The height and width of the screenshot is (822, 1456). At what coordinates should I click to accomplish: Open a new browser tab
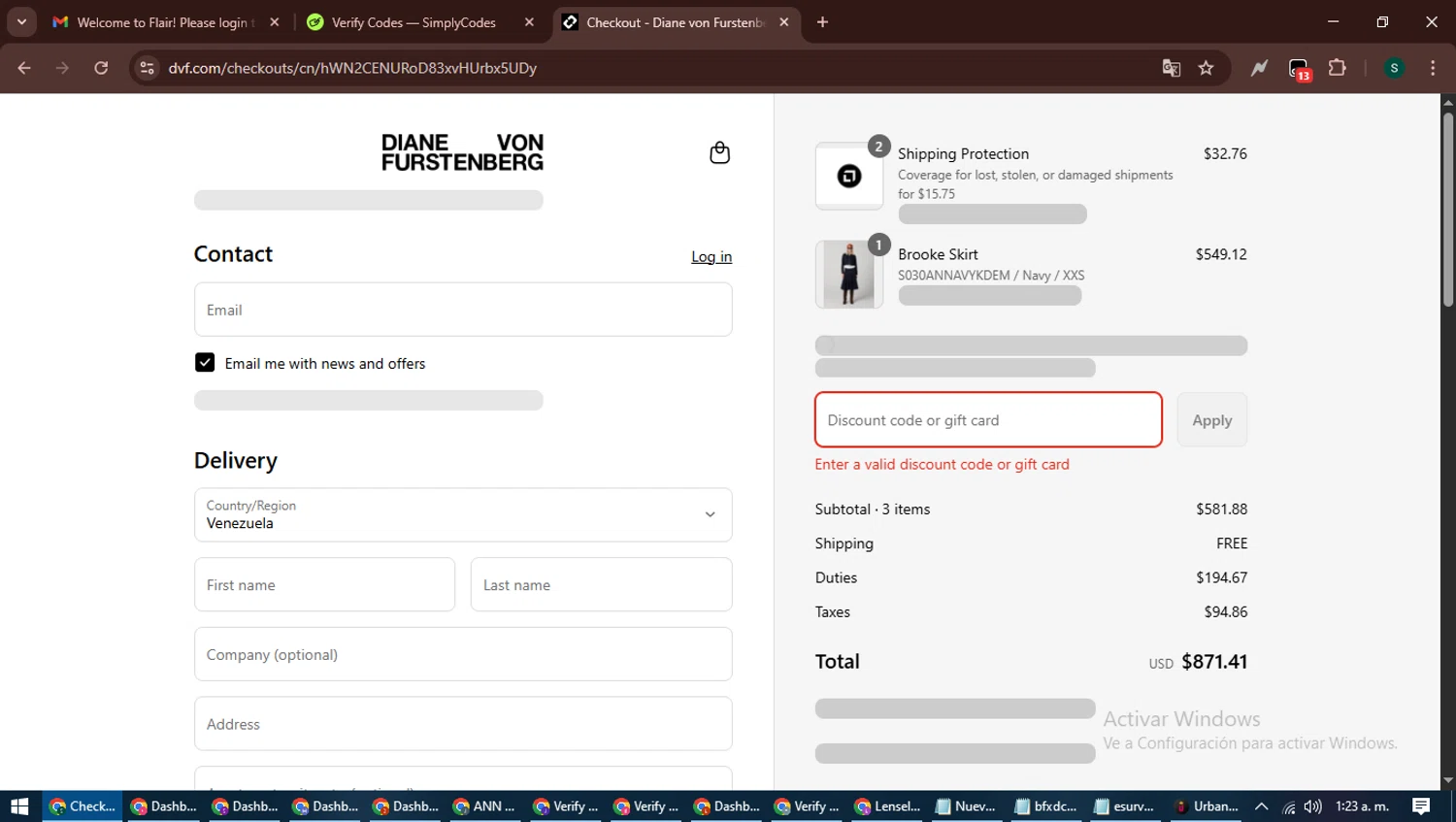pos(822,22)
